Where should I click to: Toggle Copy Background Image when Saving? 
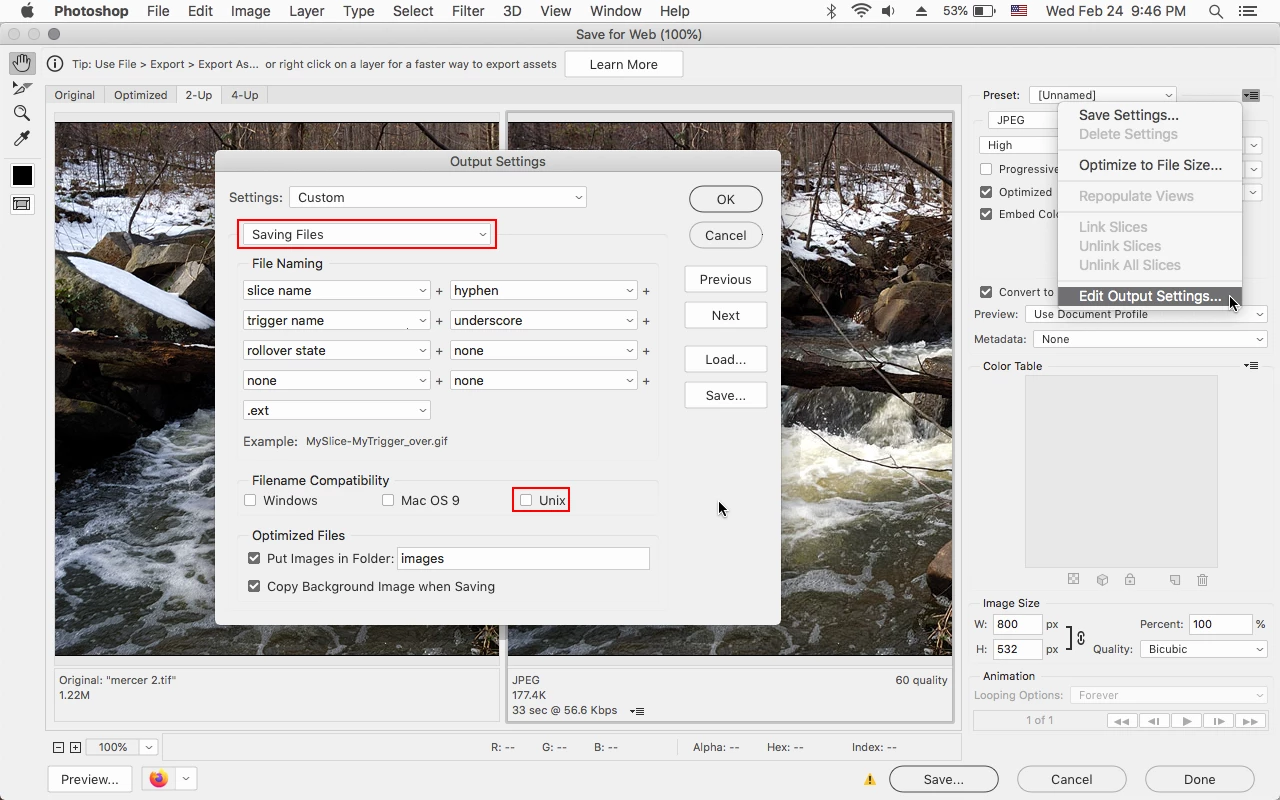tap(254, 586)
